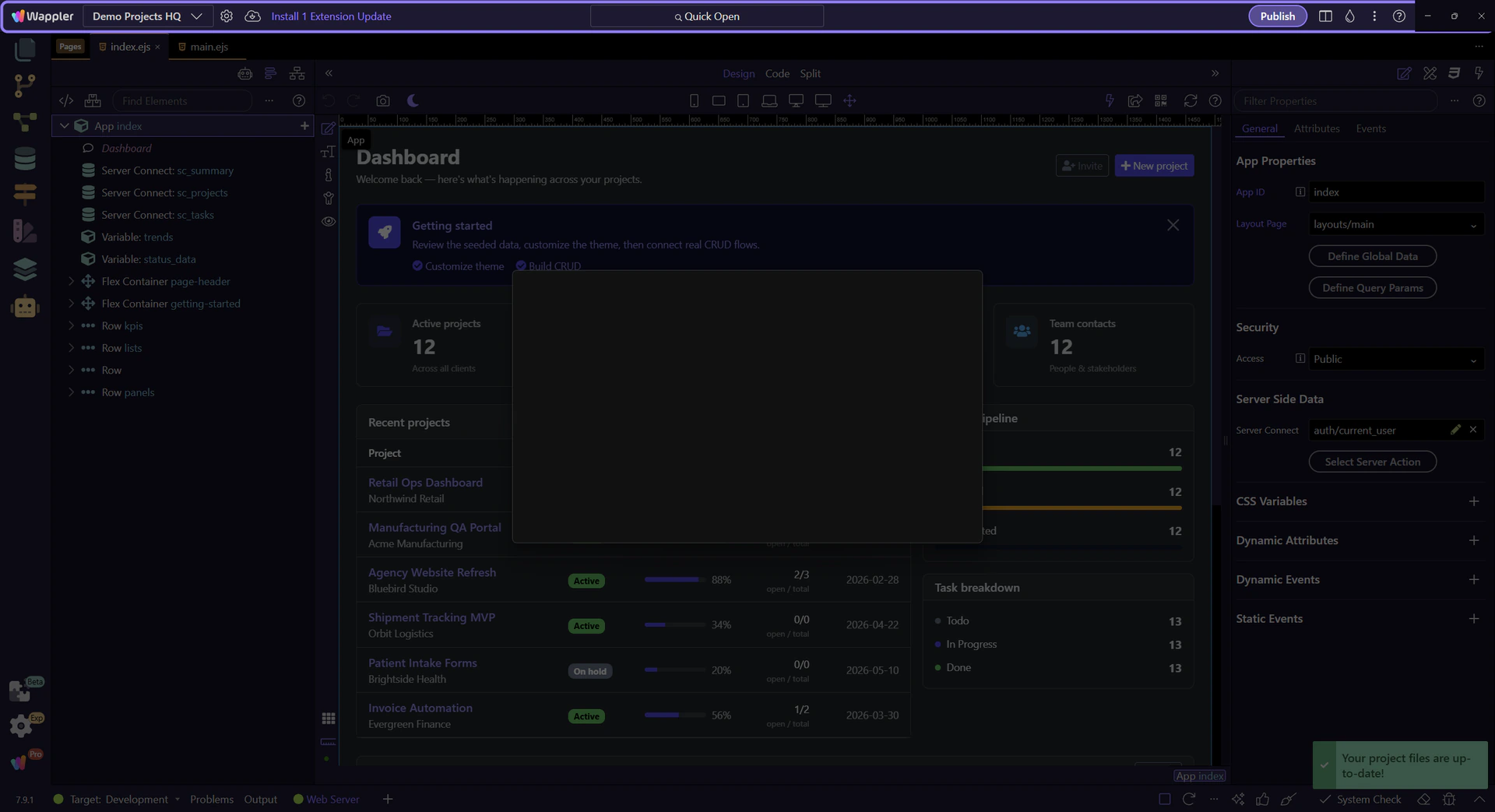Screen dimensions: 1495x812
Task: Click the refresh design view icon
Action: point(1190,100)
